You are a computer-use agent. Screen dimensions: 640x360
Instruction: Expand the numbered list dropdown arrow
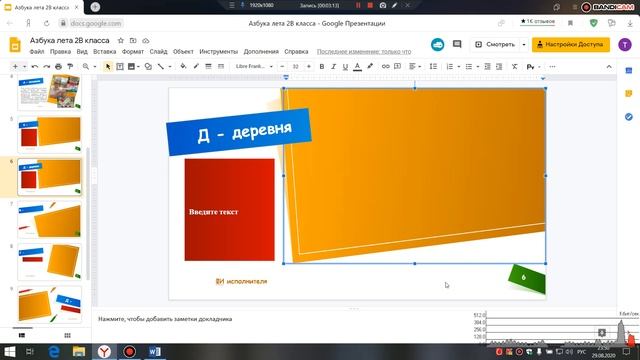point(459,67)
